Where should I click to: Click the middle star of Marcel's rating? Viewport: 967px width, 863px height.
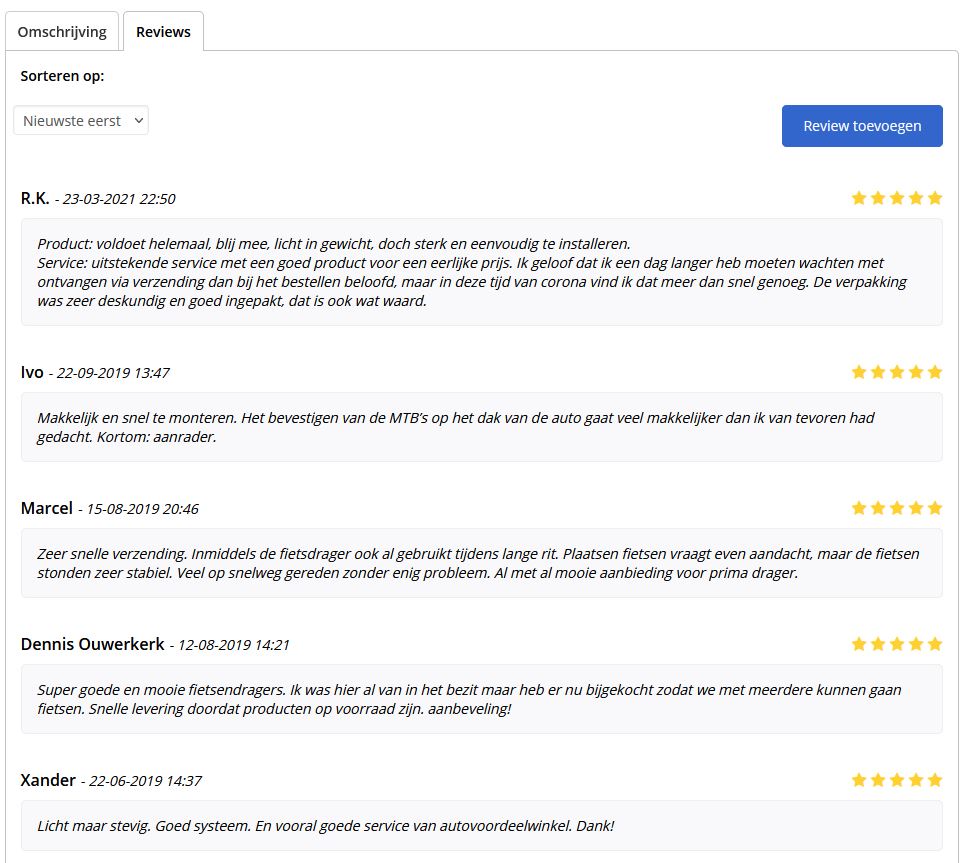(897, 508)
